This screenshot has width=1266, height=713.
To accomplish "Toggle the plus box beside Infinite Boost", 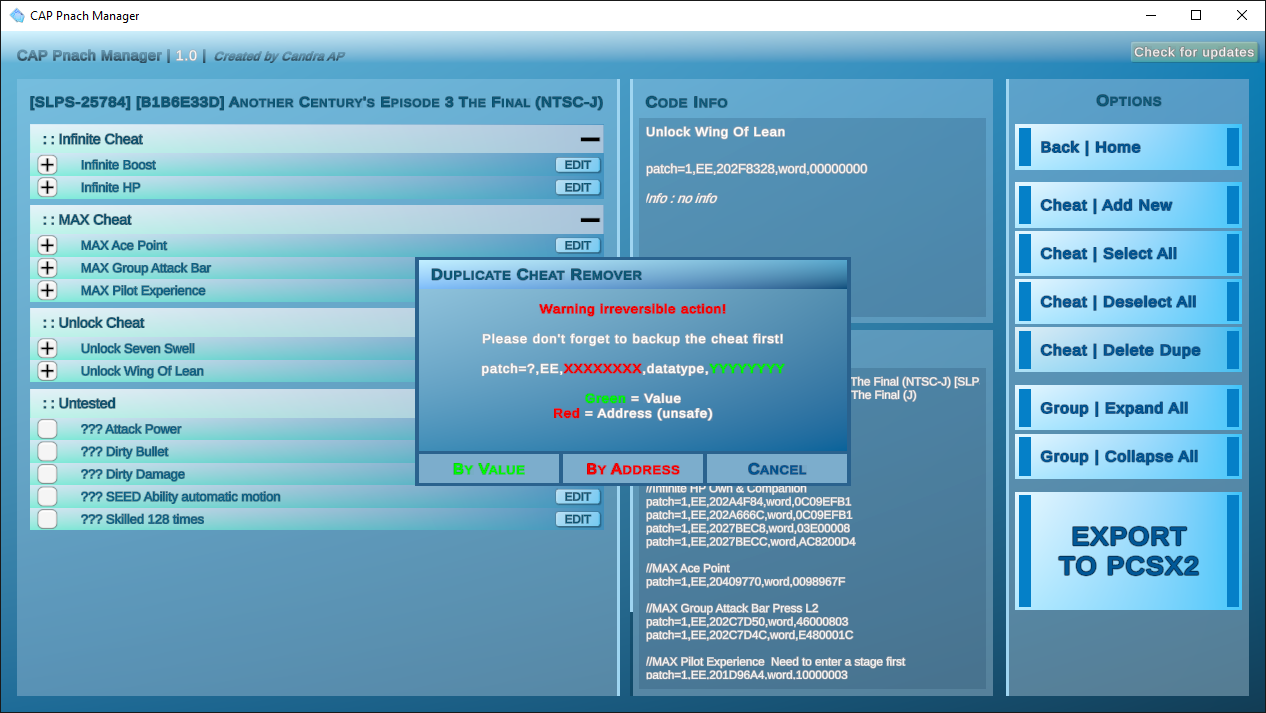I will click(47, 165).
